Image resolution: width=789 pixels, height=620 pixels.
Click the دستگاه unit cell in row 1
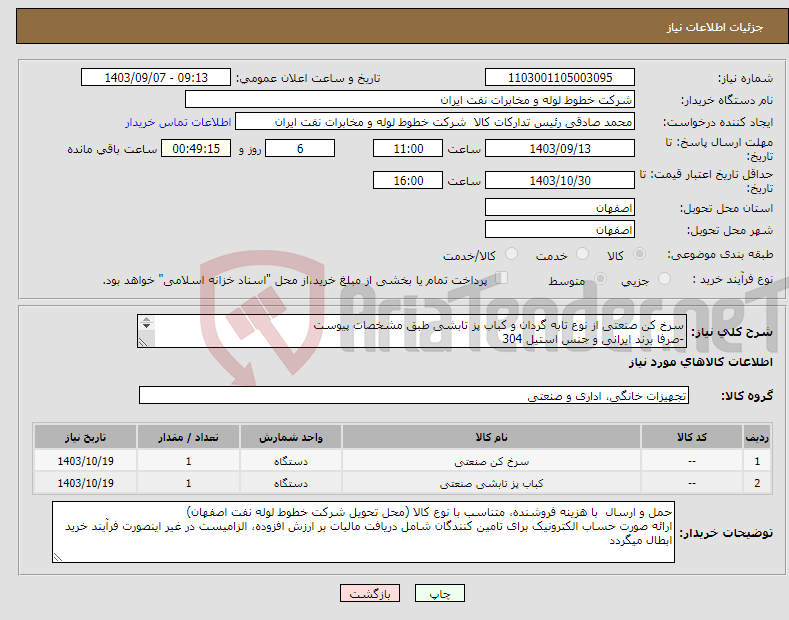coord(291,461)
